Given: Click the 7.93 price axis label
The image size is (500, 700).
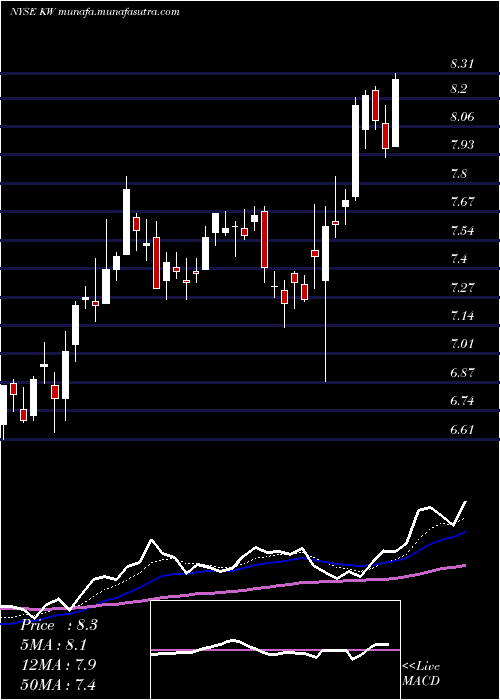Looking at the screenshot, I should (462, 145).
